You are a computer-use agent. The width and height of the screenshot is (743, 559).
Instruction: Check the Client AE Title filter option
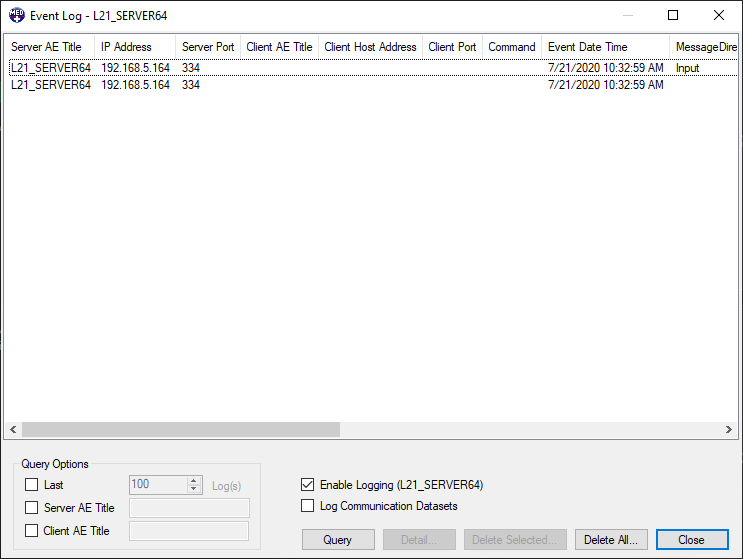pos(32,531)
